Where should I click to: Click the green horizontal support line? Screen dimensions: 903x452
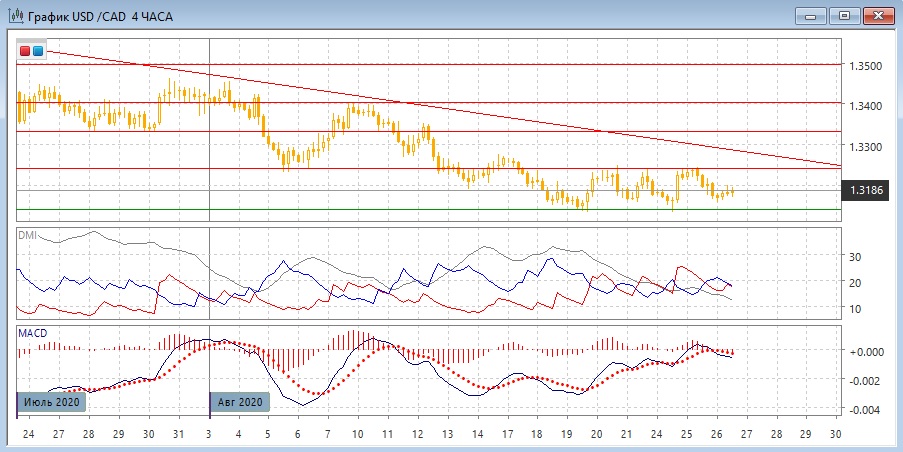pos(400,210)
